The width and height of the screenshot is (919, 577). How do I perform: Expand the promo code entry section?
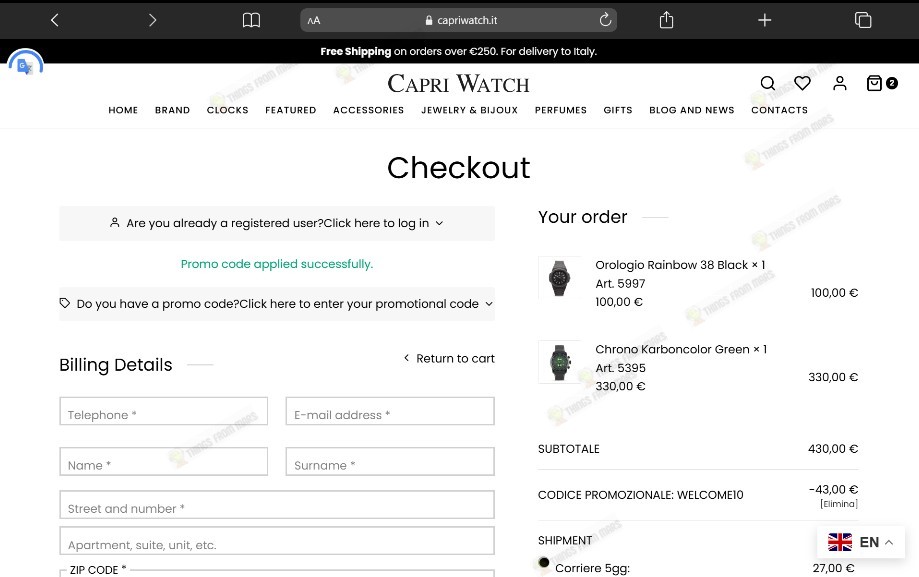pyautogui.click(x=277, y=304)
